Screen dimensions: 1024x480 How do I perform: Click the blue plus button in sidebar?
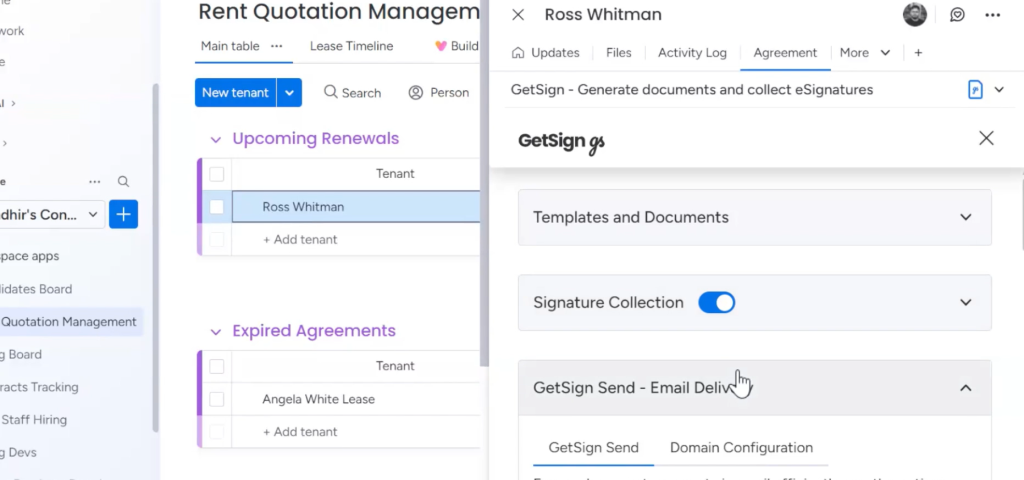[x=123, y=214]
